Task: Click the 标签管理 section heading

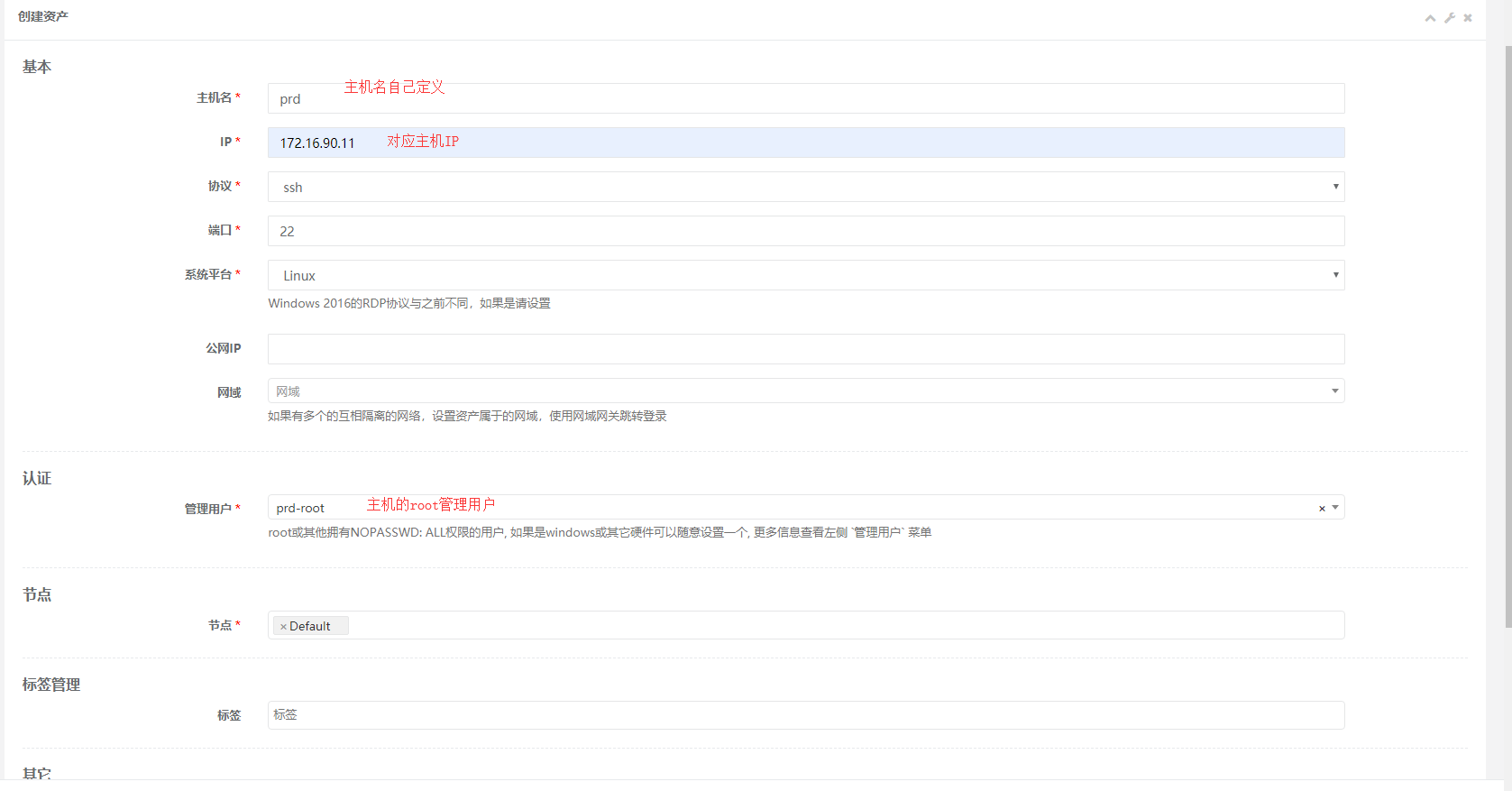Action: tap(51, 685)
